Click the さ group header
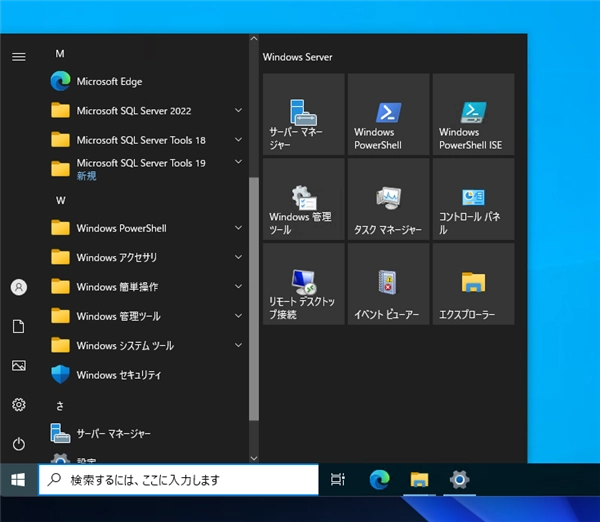Screen dimensions: 600x522 tap(60, 406)
